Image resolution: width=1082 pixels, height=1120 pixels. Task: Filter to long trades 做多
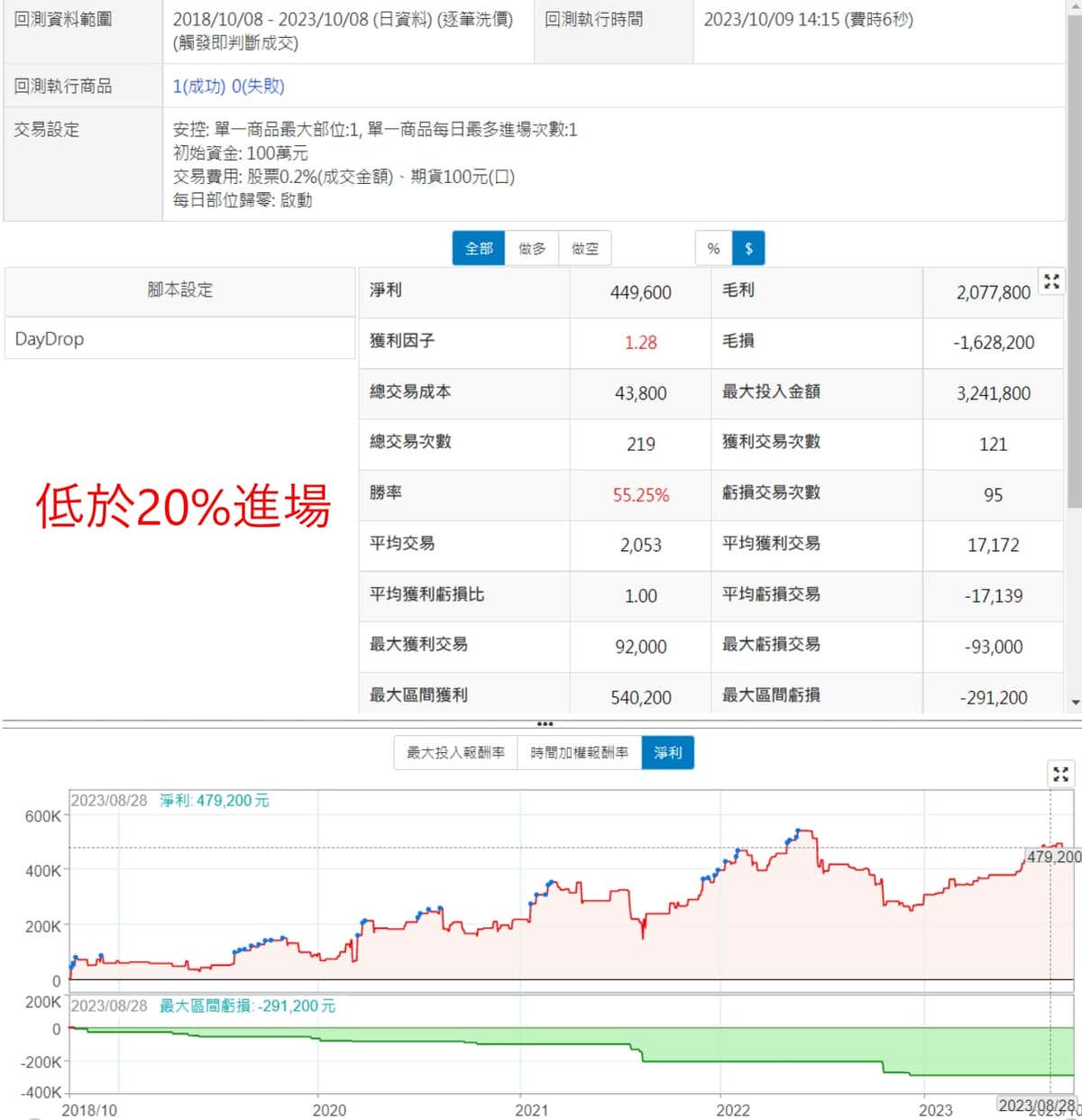(x=532, y=249)
